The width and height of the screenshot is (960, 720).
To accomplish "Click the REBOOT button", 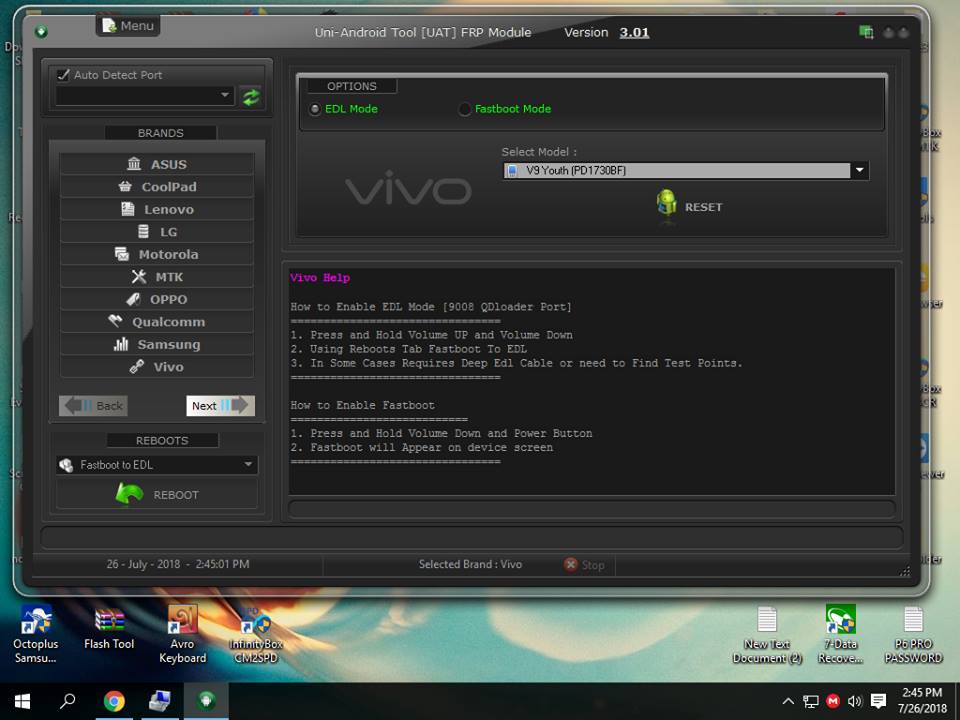I will click(157, 494).
